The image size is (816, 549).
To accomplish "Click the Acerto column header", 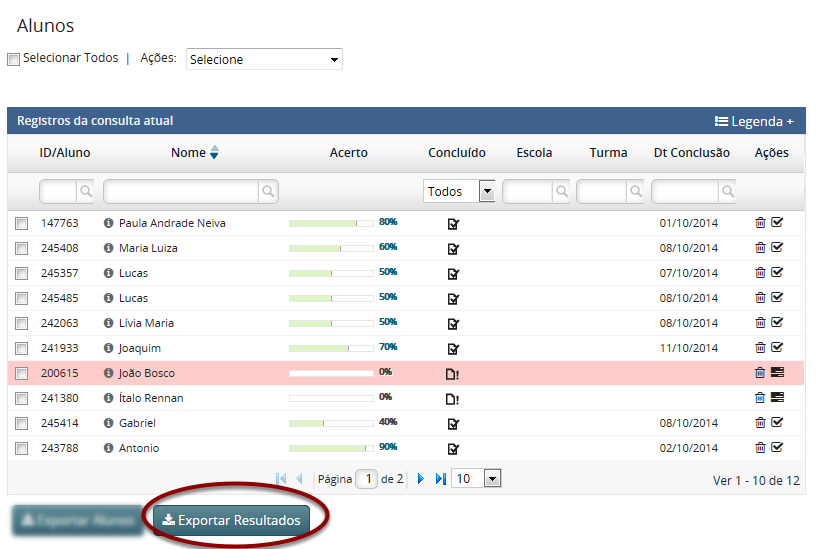I will [348, 153].
